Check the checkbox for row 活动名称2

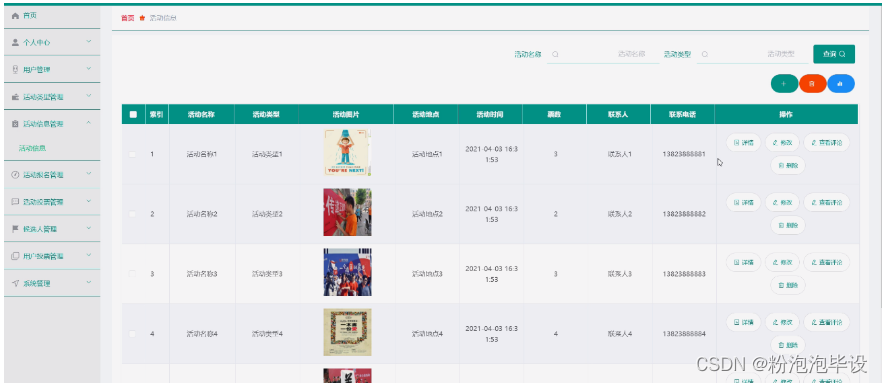[x=132, y=214]
